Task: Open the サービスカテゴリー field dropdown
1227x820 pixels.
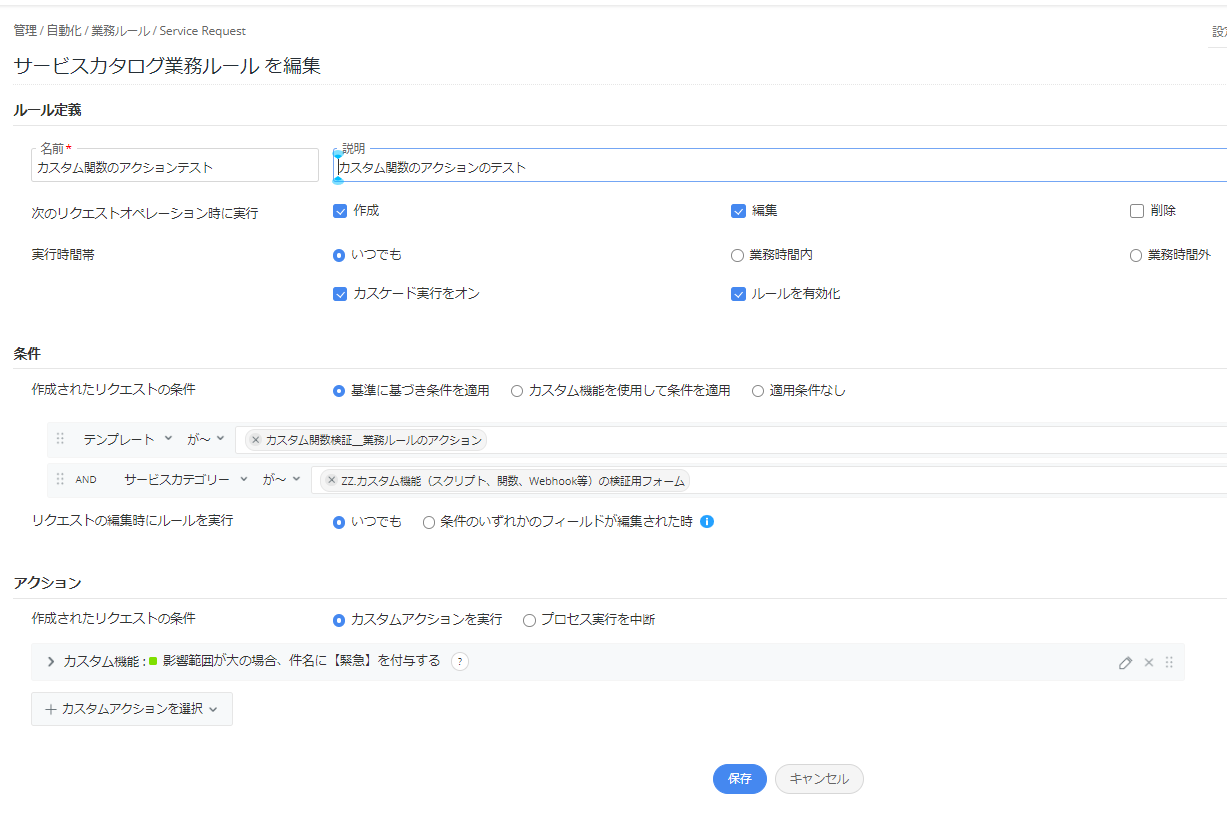Action: tap(185, 479)
